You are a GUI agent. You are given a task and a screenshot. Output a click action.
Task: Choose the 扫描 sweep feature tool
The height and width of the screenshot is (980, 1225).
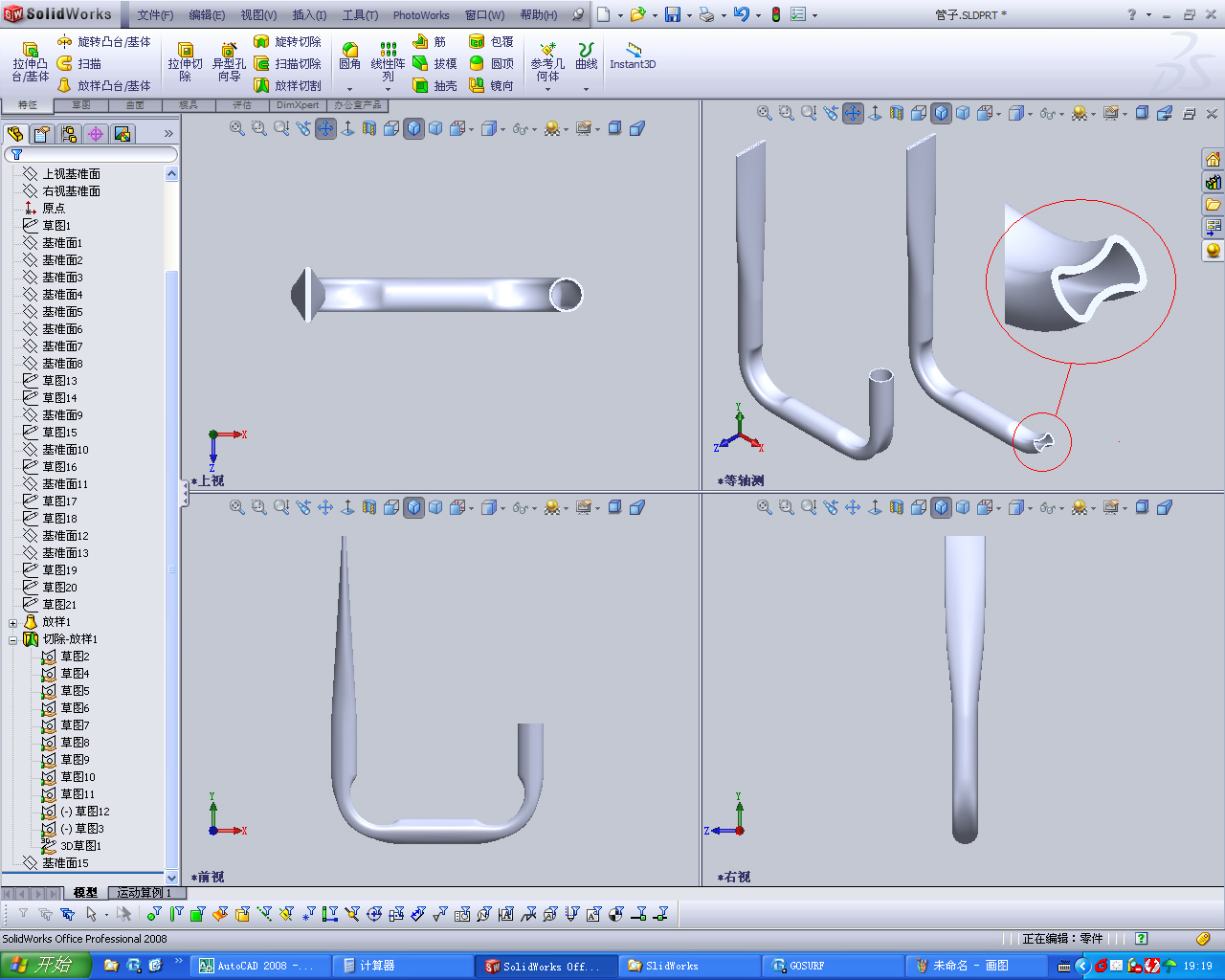click(78, 63)
